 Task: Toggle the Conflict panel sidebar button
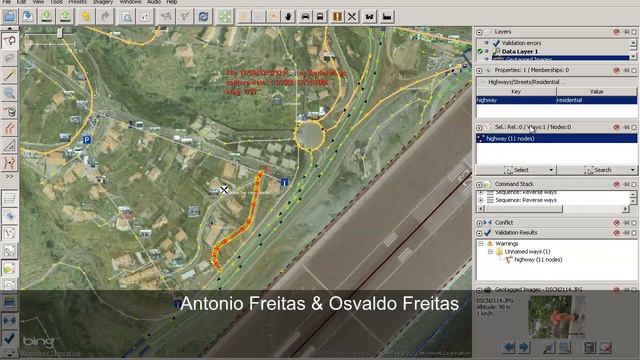tap(9, 320)
